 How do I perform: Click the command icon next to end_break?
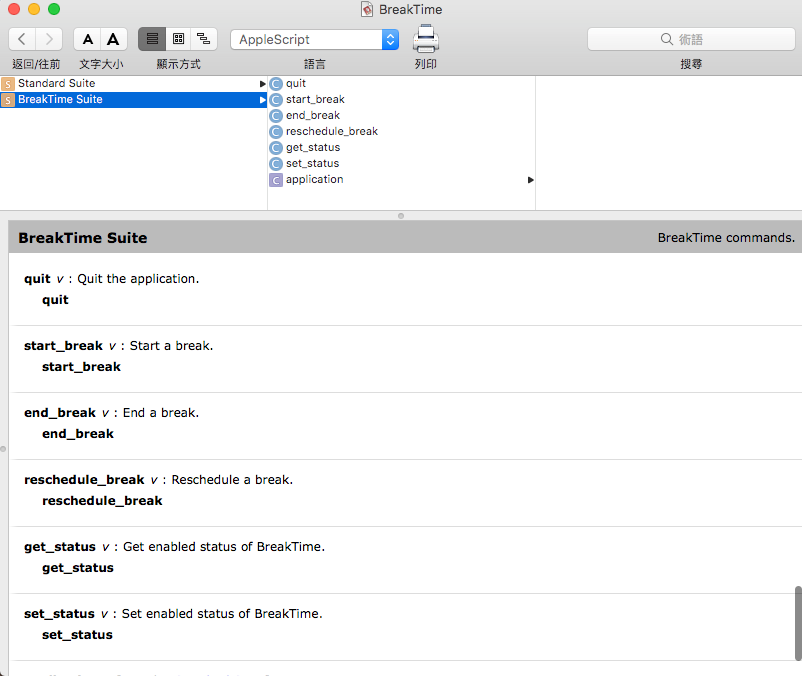tap(276, 116)
